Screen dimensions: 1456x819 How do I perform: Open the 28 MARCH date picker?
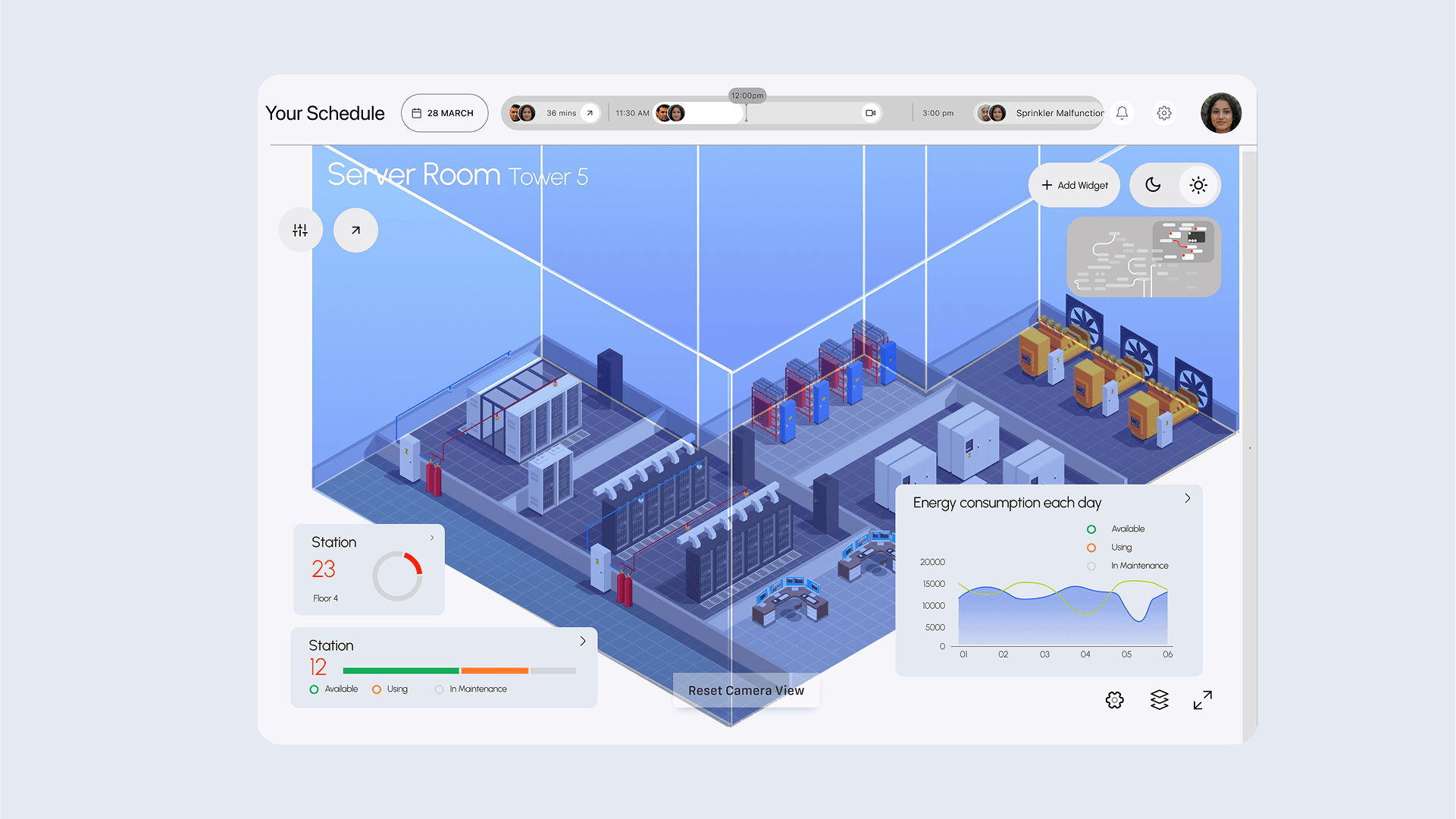[x=444, y=113]
